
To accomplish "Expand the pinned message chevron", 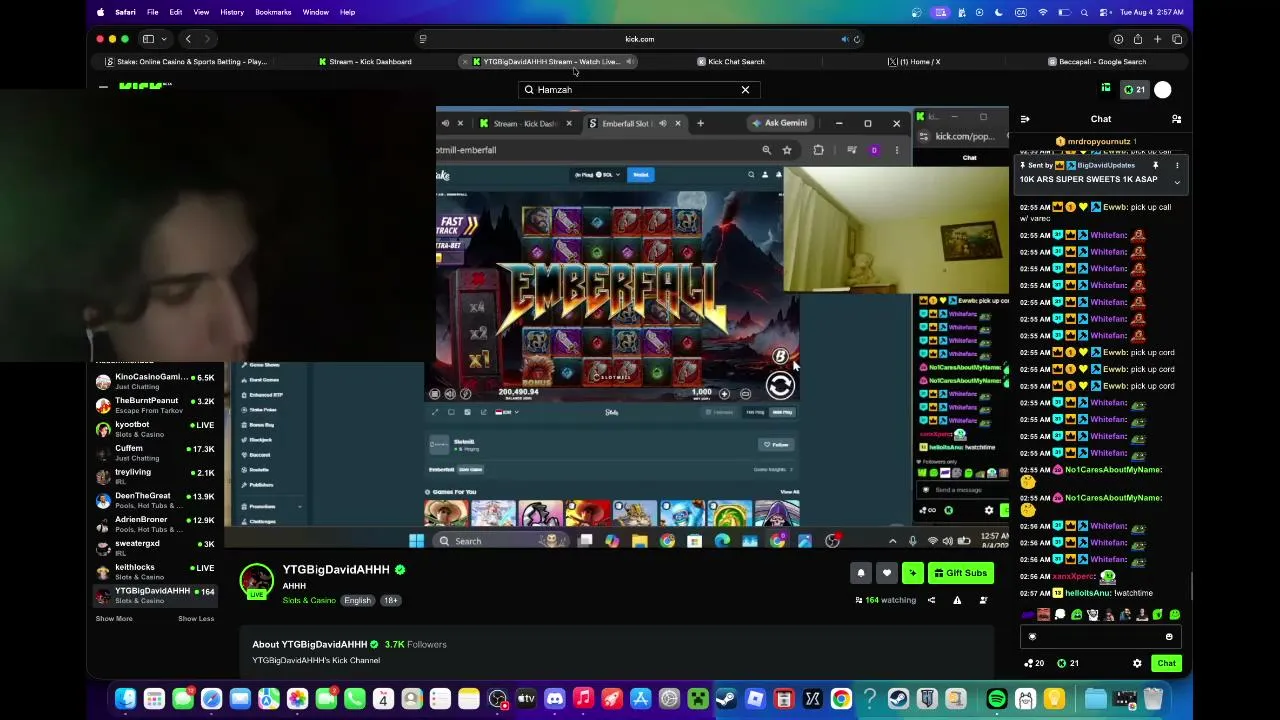I will [x=1177, y=182].
